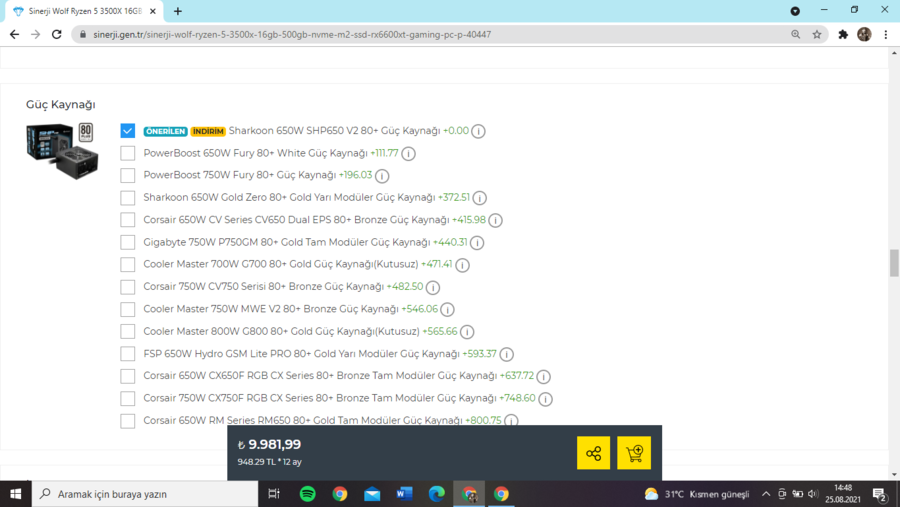The image size is (900, 507).
Task: Open Microsoft Edge from the taskbar
Action: (437, 494)
